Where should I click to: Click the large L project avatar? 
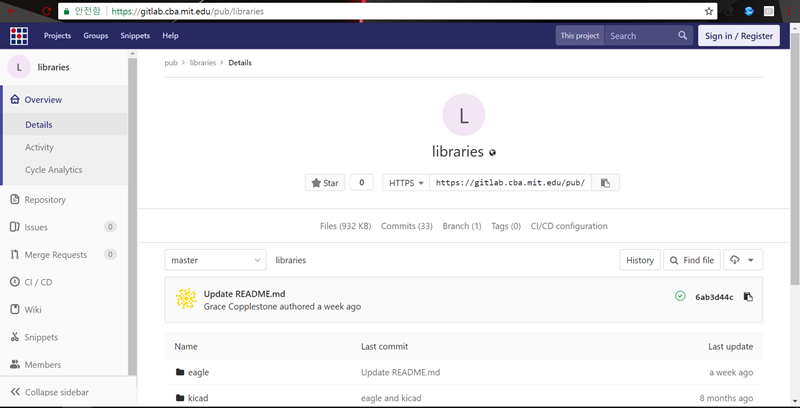point(463,115)
